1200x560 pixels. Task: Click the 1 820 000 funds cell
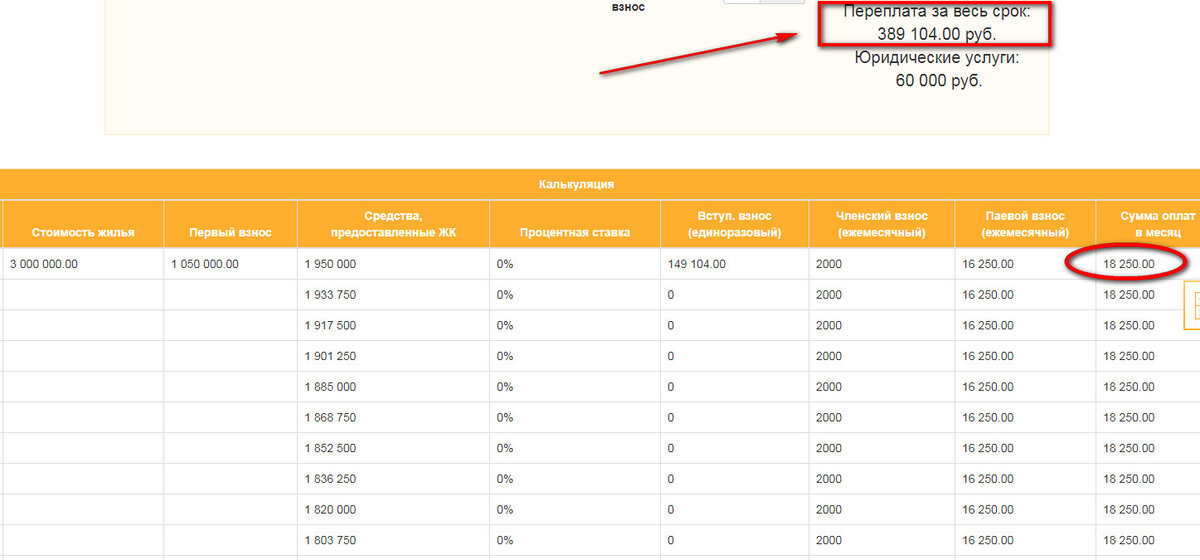click(x=393, y=510)
